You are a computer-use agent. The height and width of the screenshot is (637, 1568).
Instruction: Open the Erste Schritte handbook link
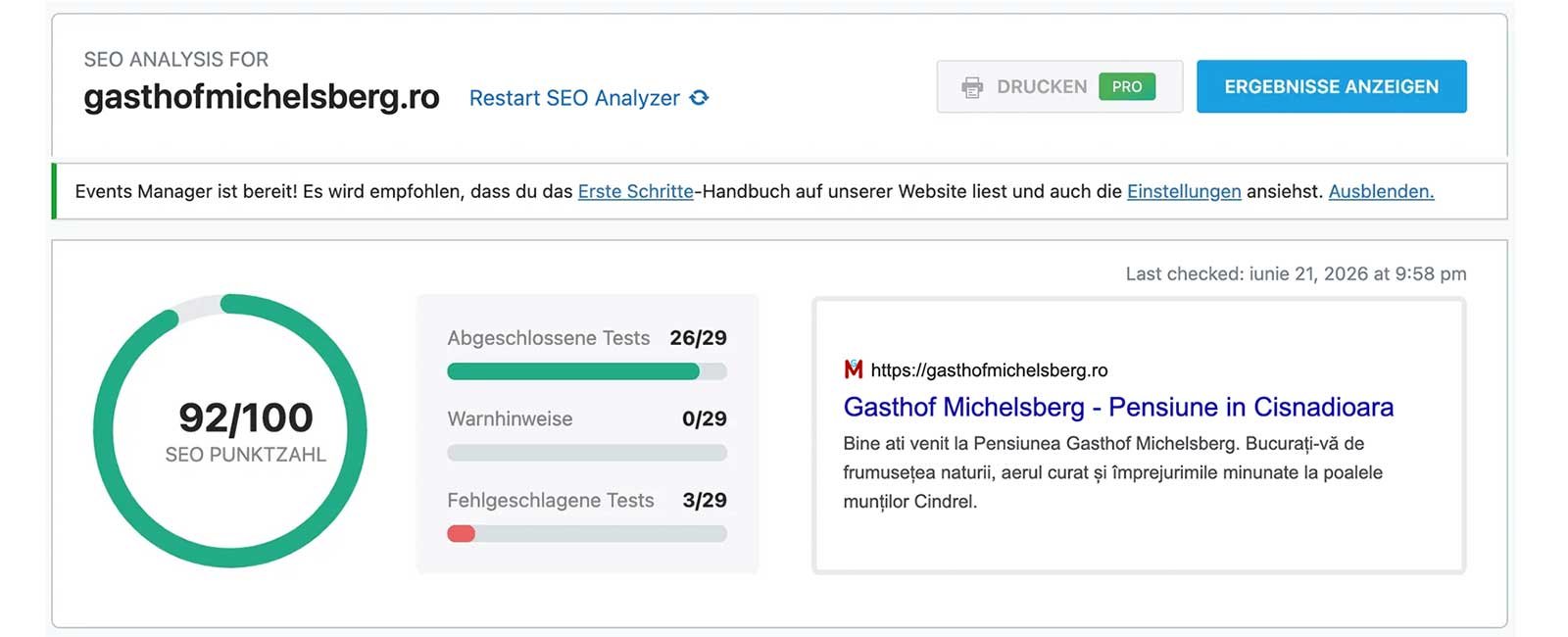[635, 191]
